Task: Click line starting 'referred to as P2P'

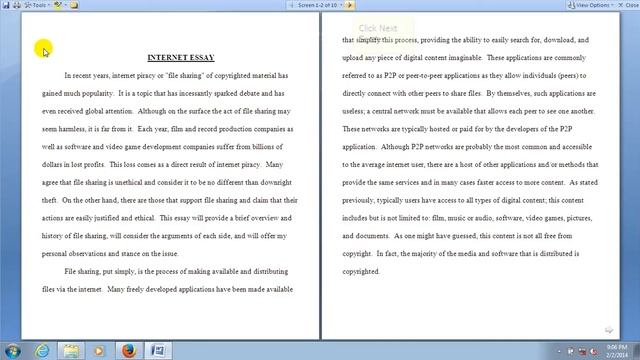Action: click(464, 76)
